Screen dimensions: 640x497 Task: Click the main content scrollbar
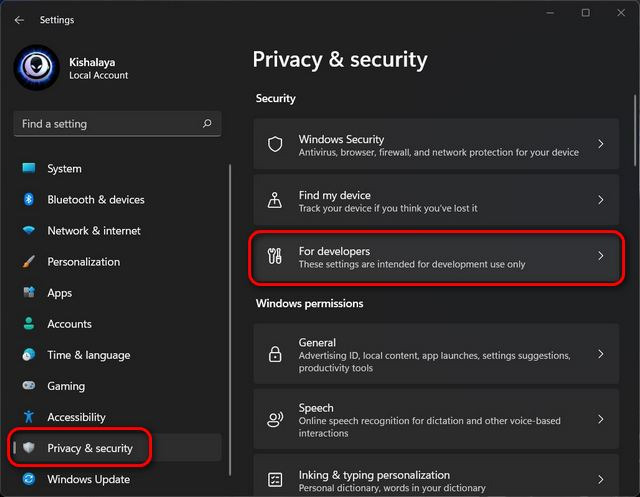pos(635,131)
